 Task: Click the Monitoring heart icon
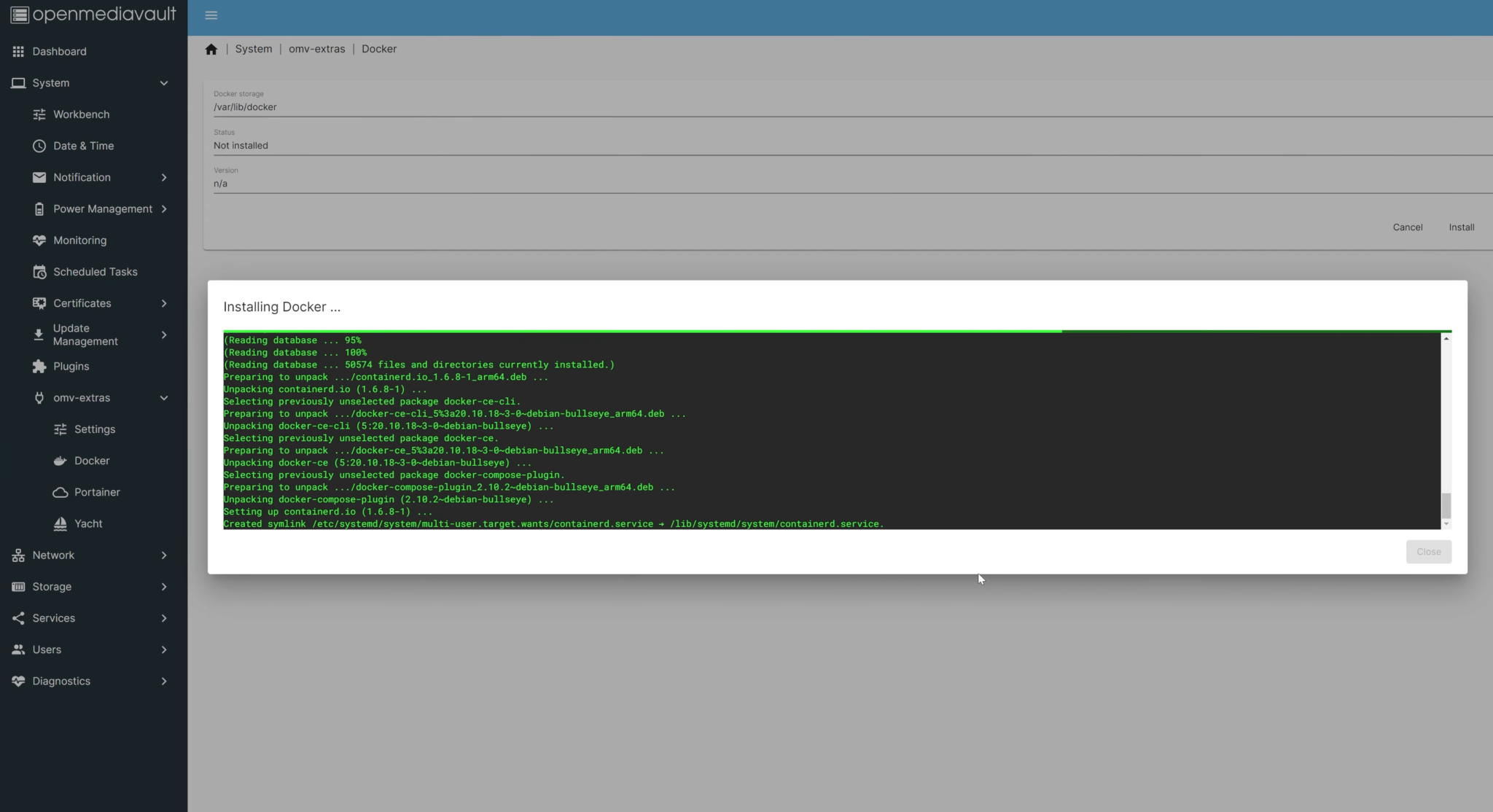pos(39,240)
